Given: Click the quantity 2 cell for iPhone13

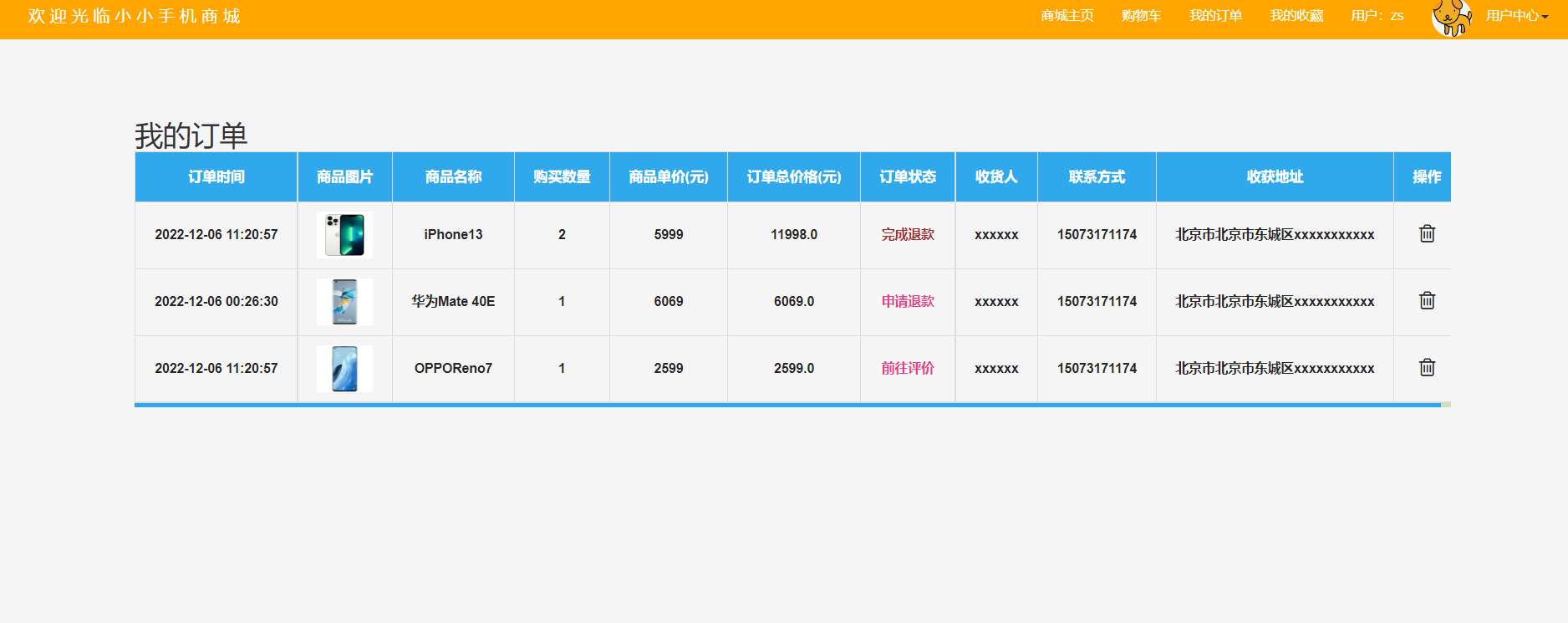Looking at the screenshot, I should [562, 235].
